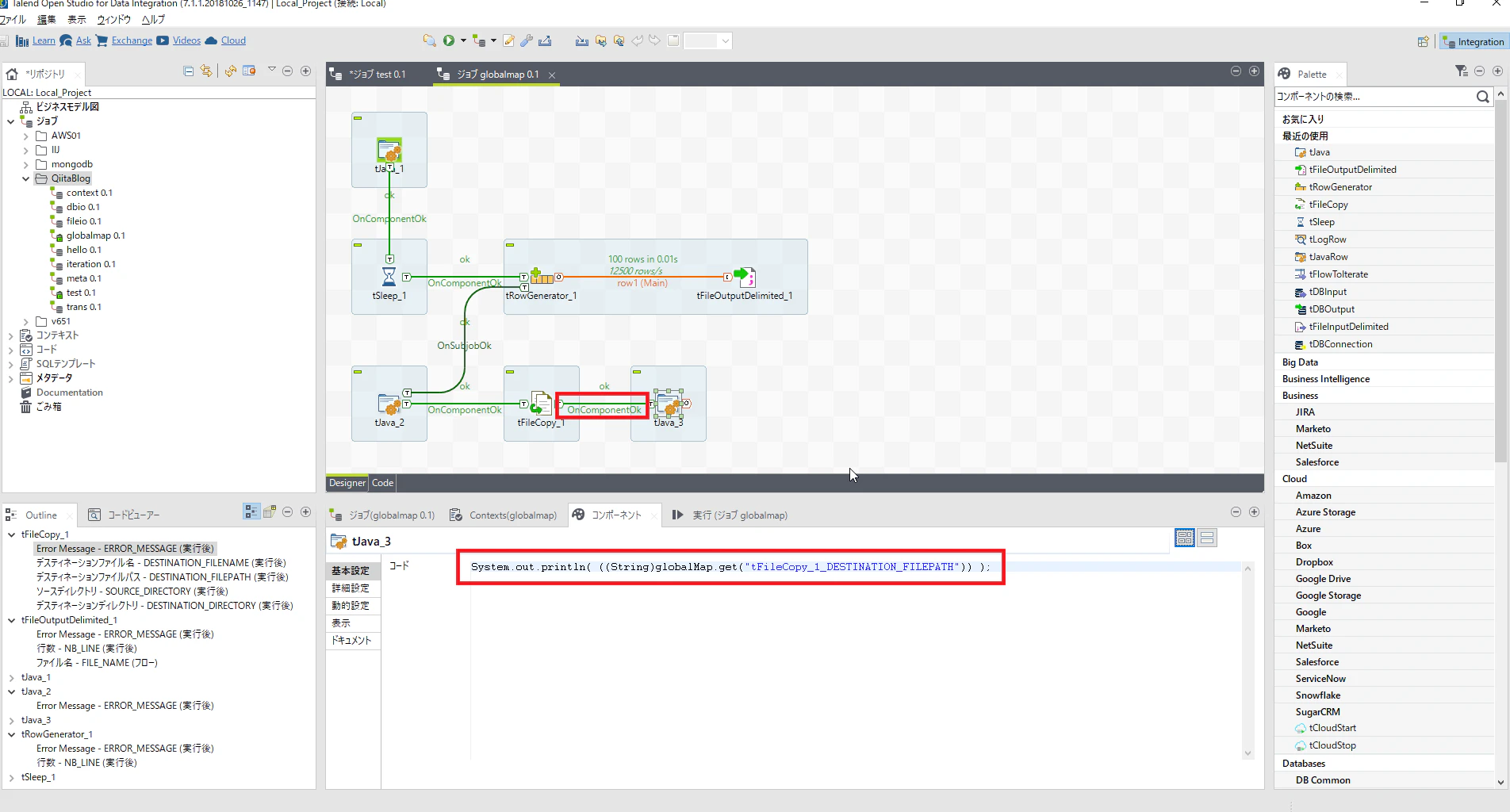Select the tSleep_1 hourglass component
The width and height of the screenshot is (1510, 812).
point(389,277)
